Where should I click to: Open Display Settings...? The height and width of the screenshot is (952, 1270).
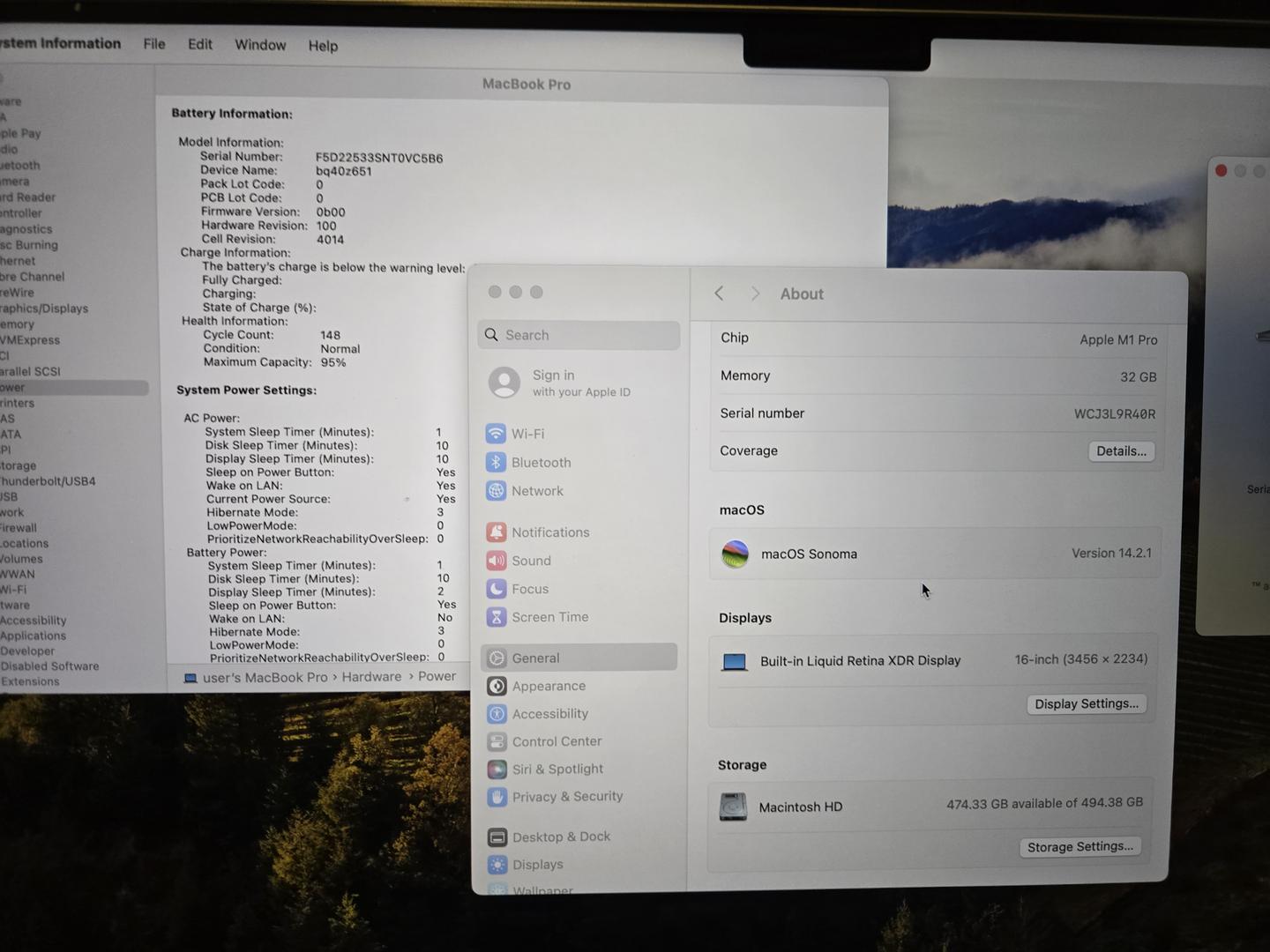pyautogui.click(x=1087, y=704)
